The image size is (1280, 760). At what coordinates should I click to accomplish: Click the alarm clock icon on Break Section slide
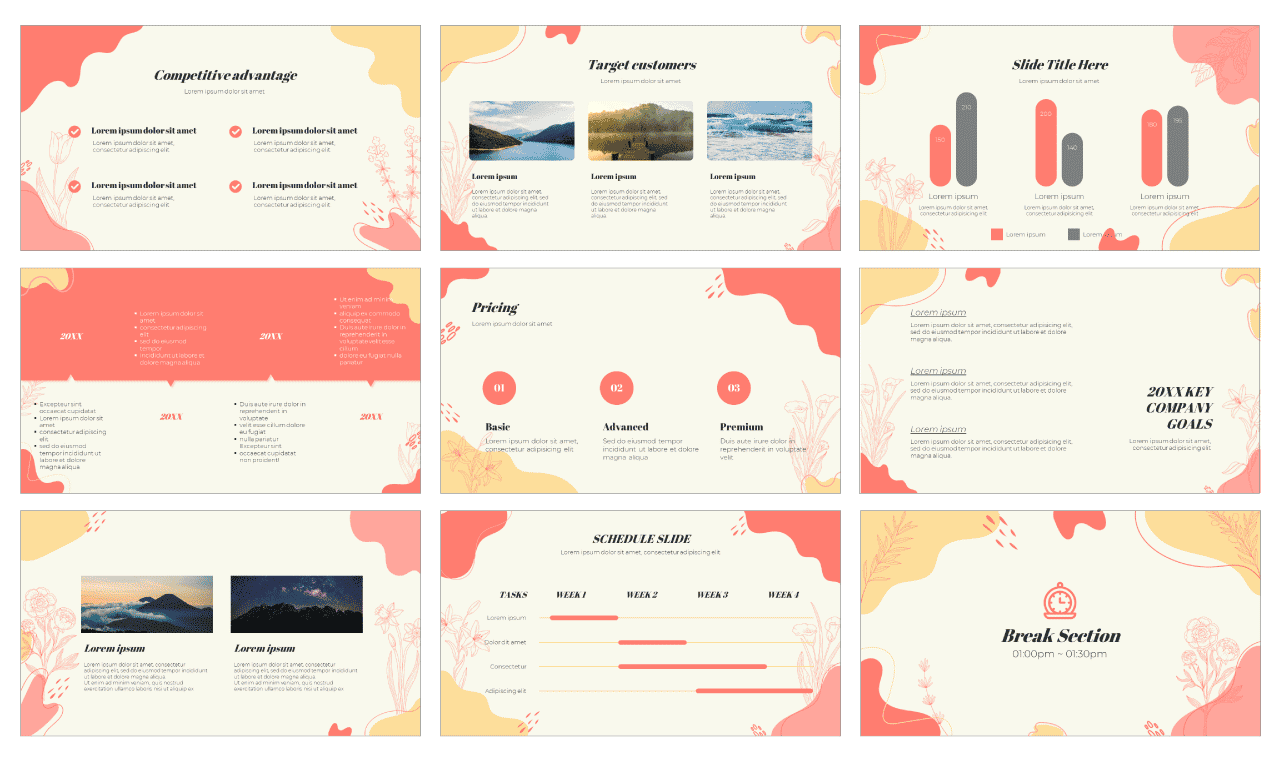pos(1060,601)
